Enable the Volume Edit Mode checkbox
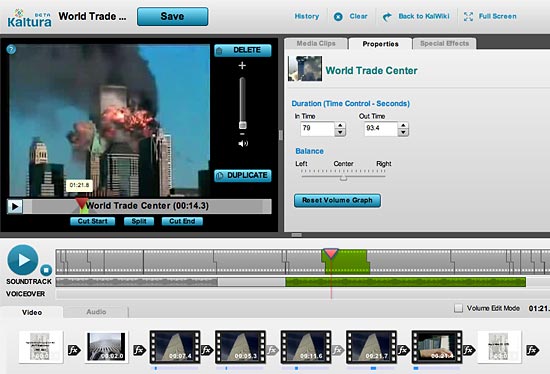This screenshot has height=374, width=550. click(458, 308)
